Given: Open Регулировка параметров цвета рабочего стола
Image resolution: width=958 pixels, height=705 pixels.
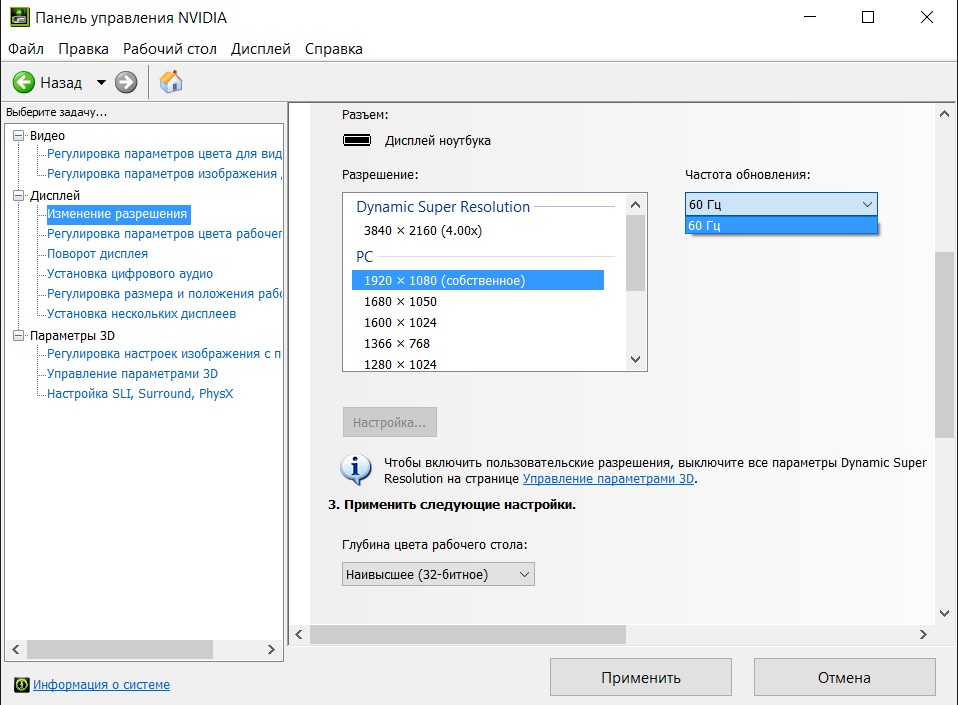Looking at the screenshot, I should coord(164,234).
